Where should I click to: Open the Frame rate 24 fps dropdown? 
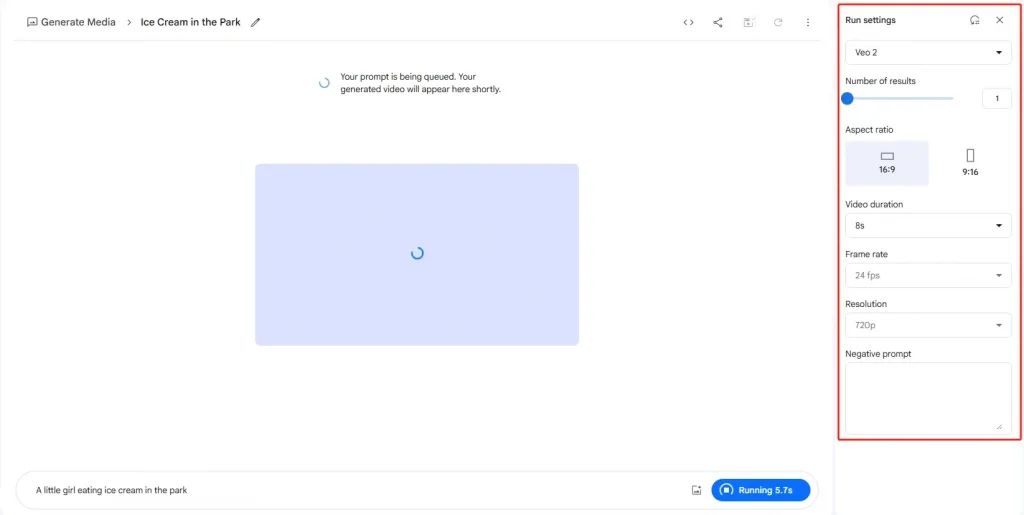[x=928, y=275]
